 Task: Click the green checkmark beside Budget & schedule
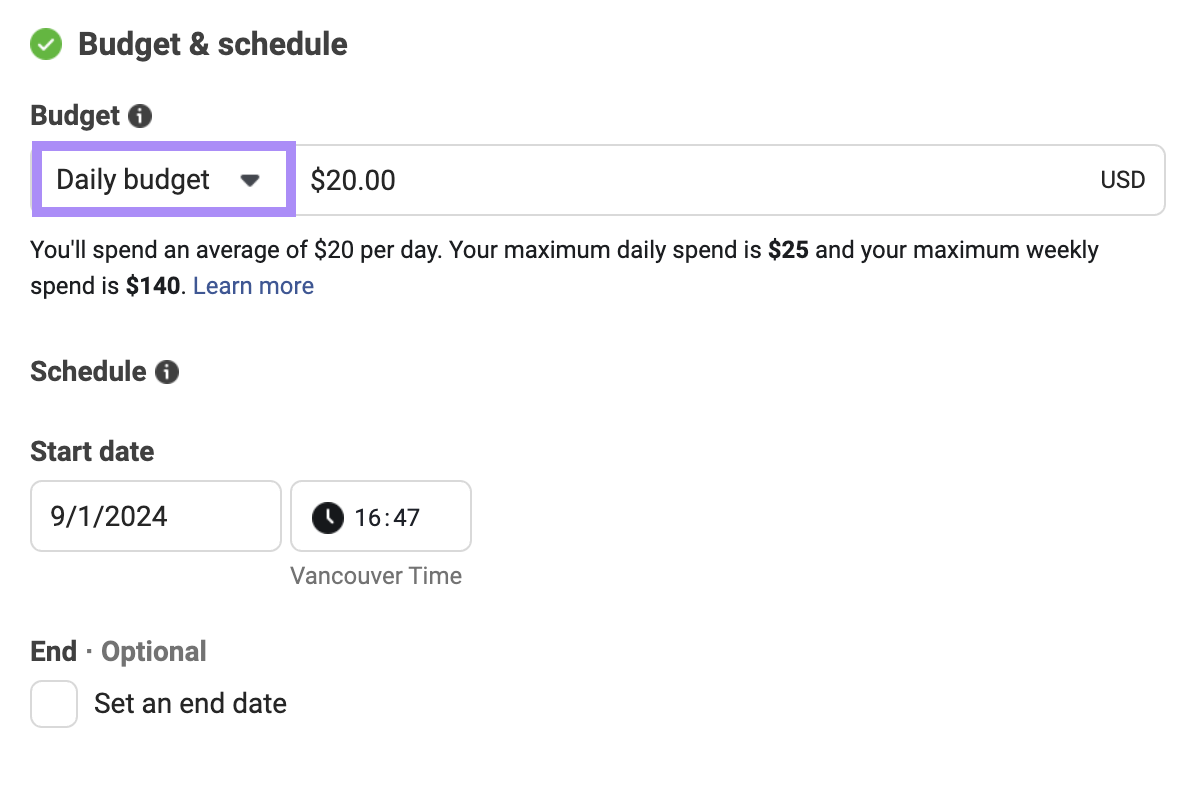click(x=46, y=44)
